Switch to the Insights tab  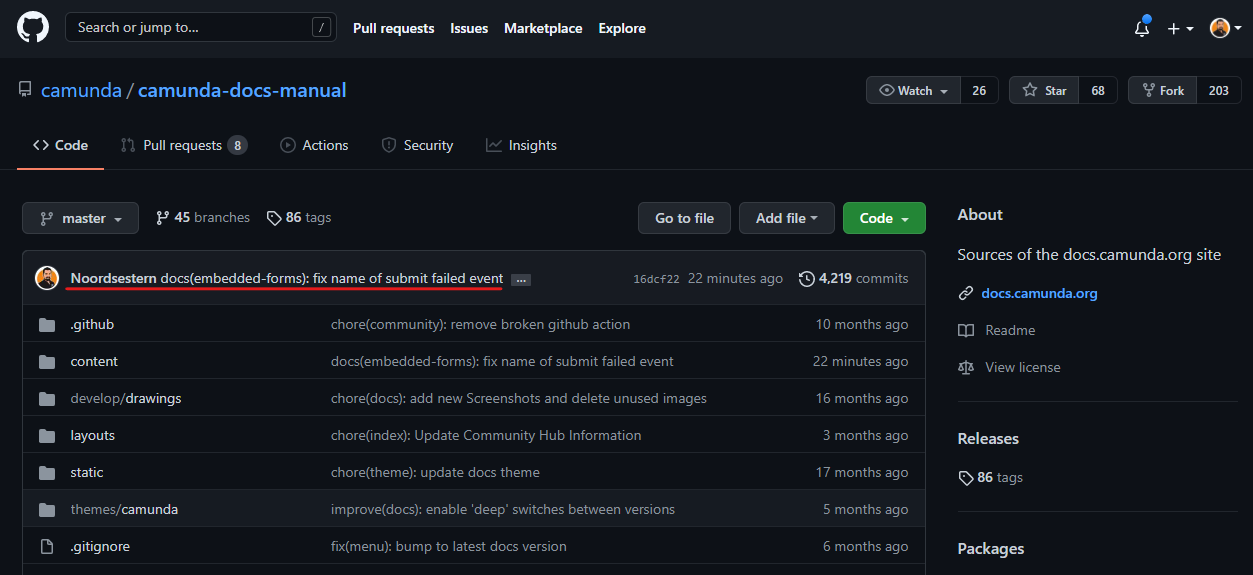click(521, 145)
